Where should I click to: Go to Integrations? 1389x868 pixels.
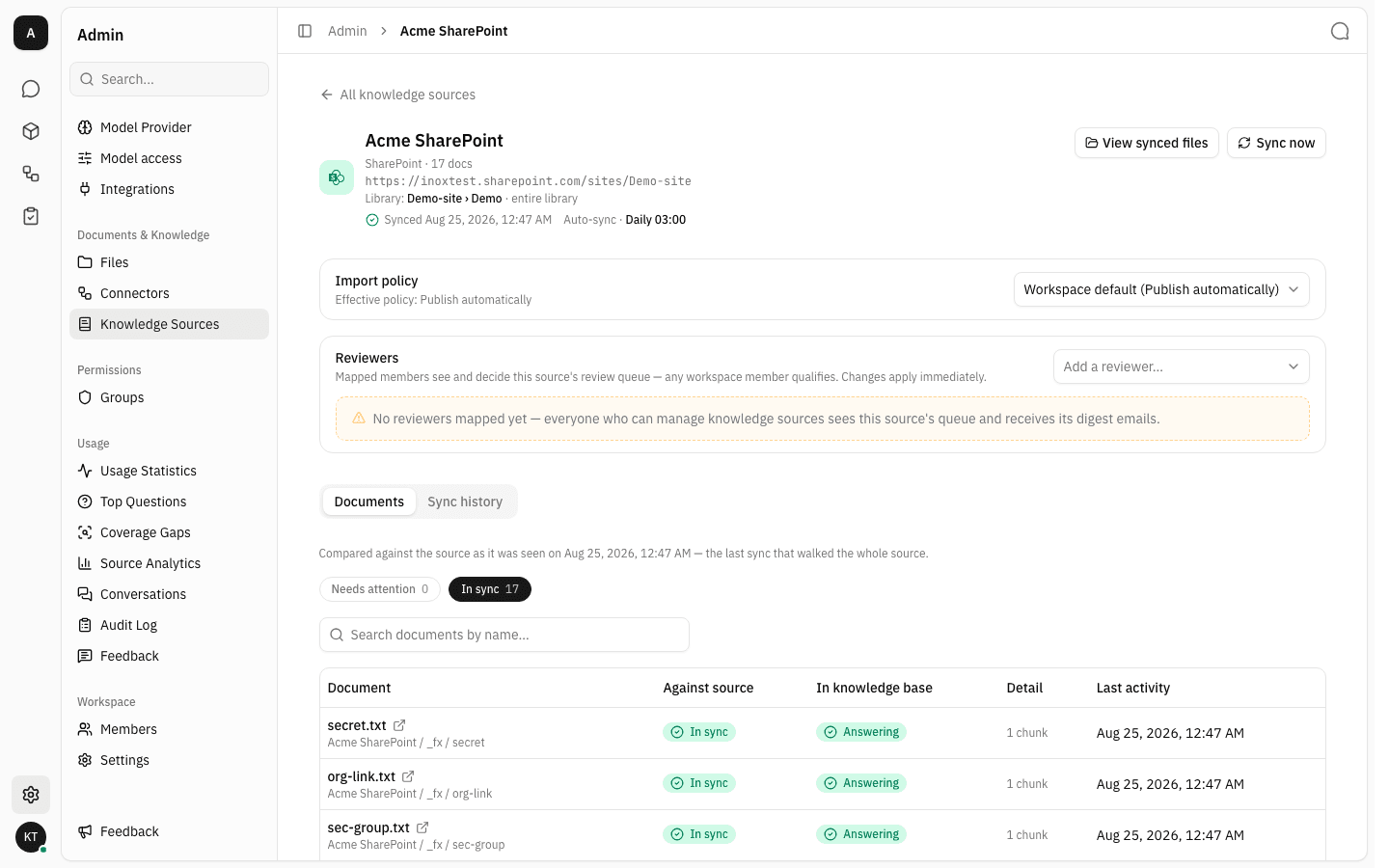[169, 189]
